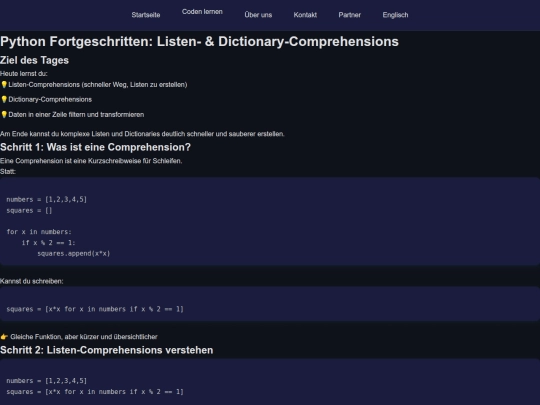Image resolution: width=540 pixels, height=405 pixels.
Task: Click the text 'Heute lernst du:'
Action: pos(24,73)
